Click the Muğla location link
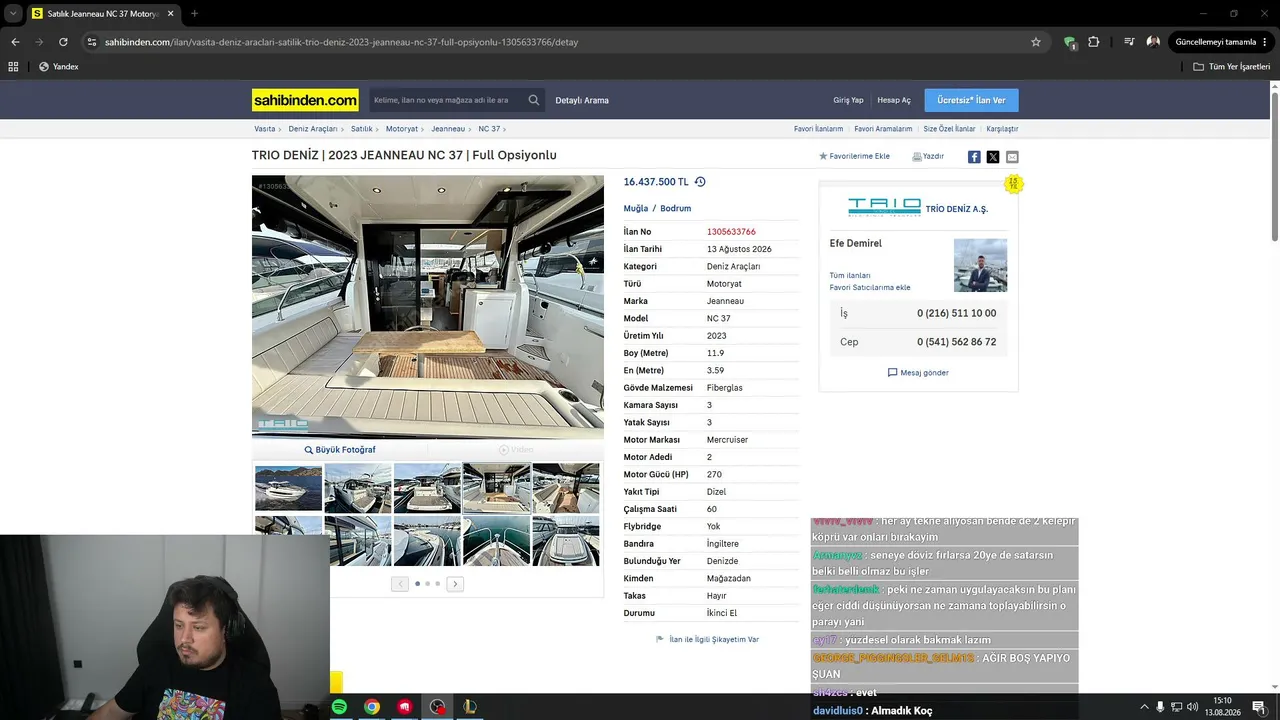The height and width of the screenshot is (720, 1280). 636,209
